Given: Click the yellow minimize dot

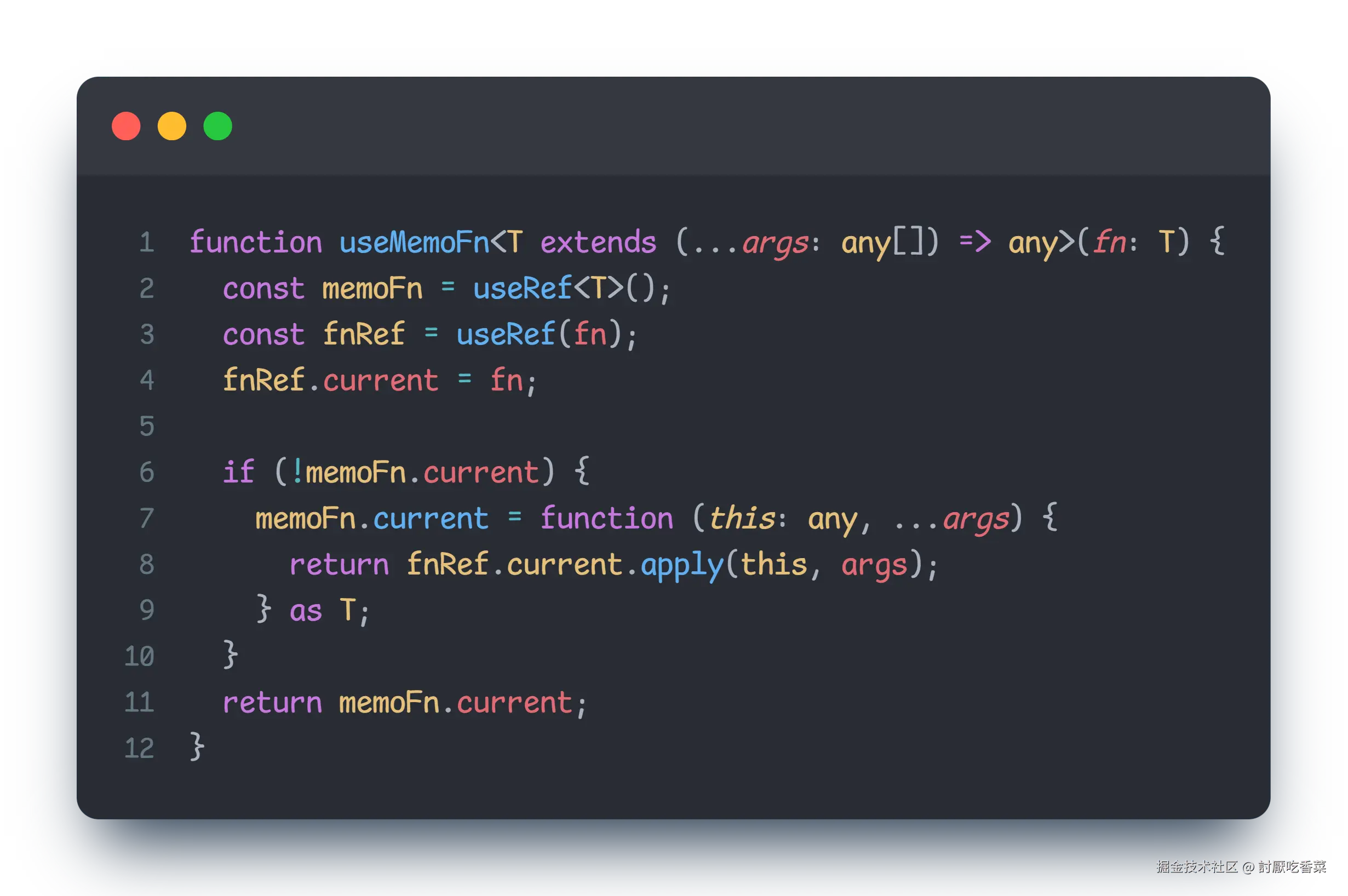Looking at the screenshot, I should (171, 127).
